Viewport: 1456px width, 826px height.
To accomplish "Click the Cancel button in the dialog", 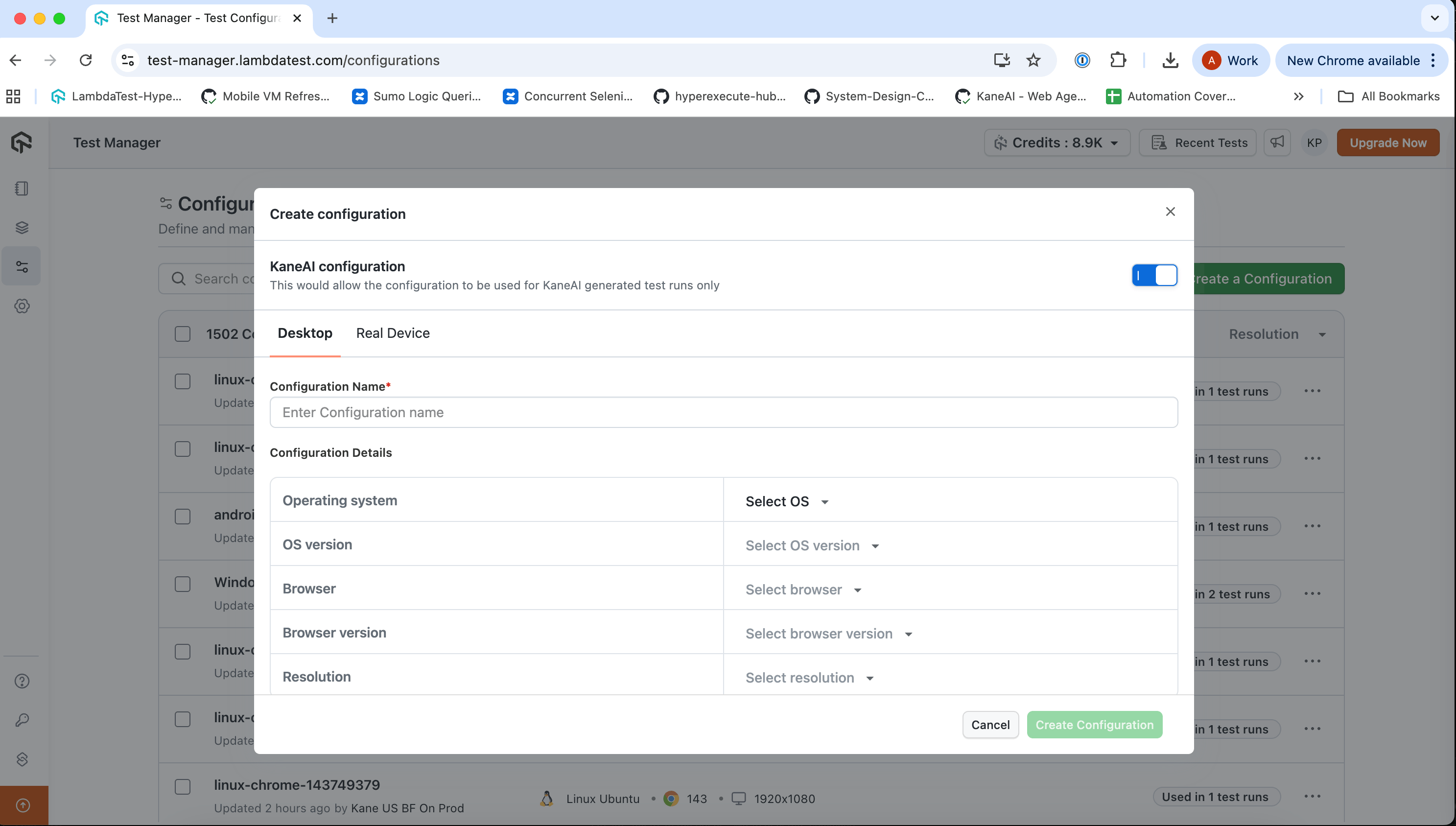I will pos(990,725).
